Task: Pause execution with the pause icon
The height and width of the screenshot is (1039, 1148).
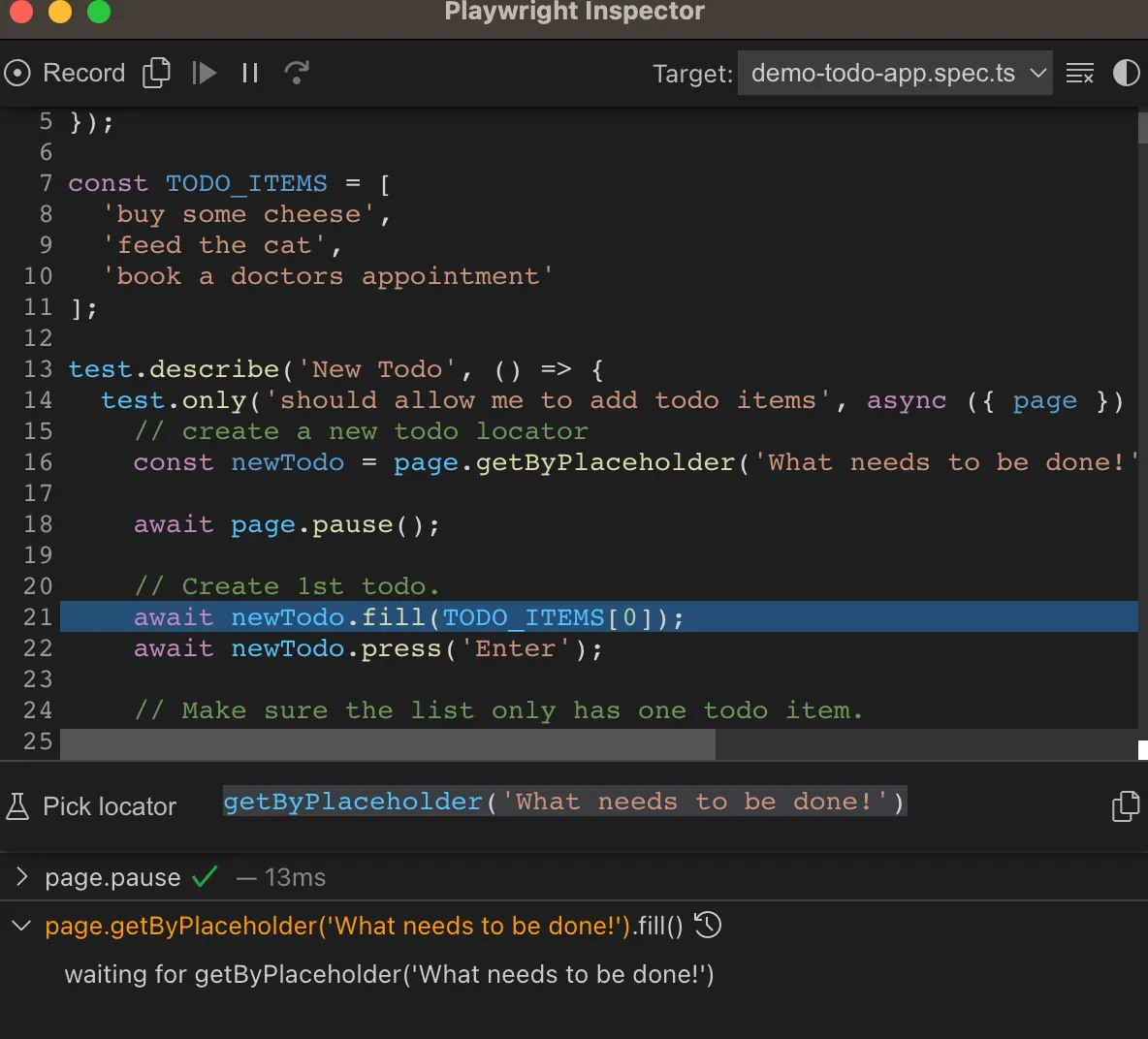Action: tap(249, 73)
